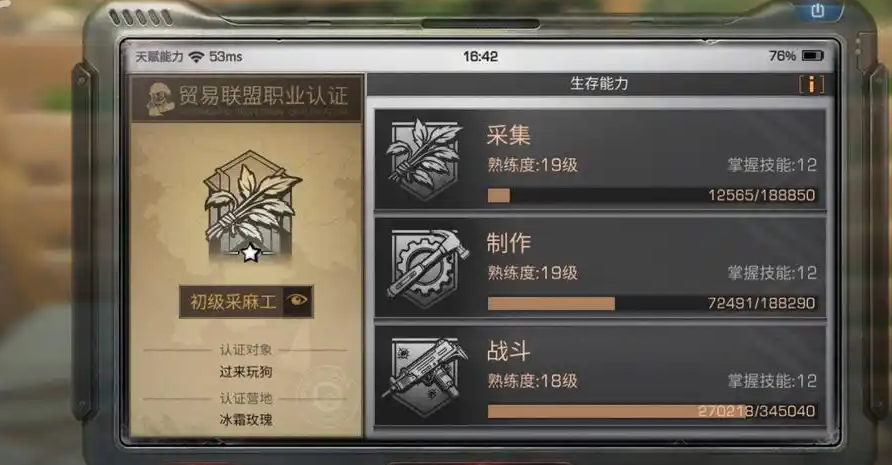
Task: Select the 战斗 skill row
Action: coord(600,376)
